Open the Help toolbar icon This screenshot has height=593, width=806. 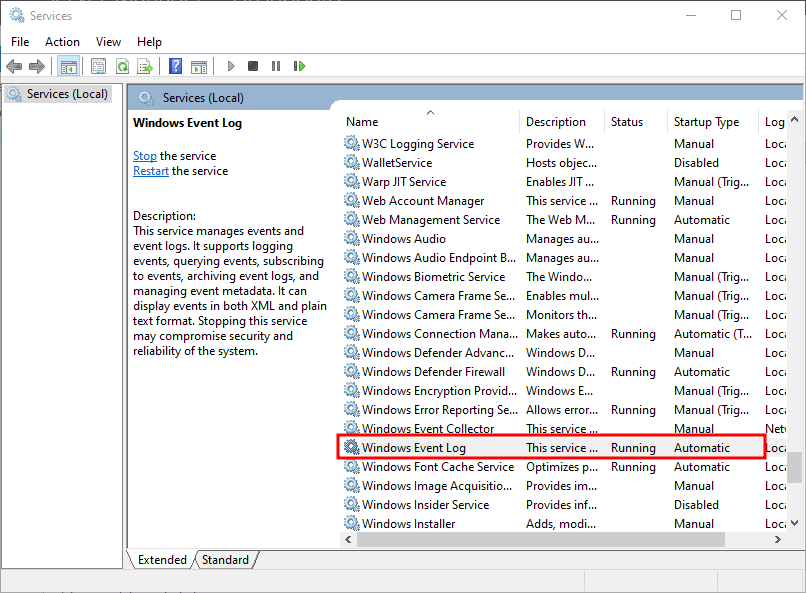[x=175, y=66]
